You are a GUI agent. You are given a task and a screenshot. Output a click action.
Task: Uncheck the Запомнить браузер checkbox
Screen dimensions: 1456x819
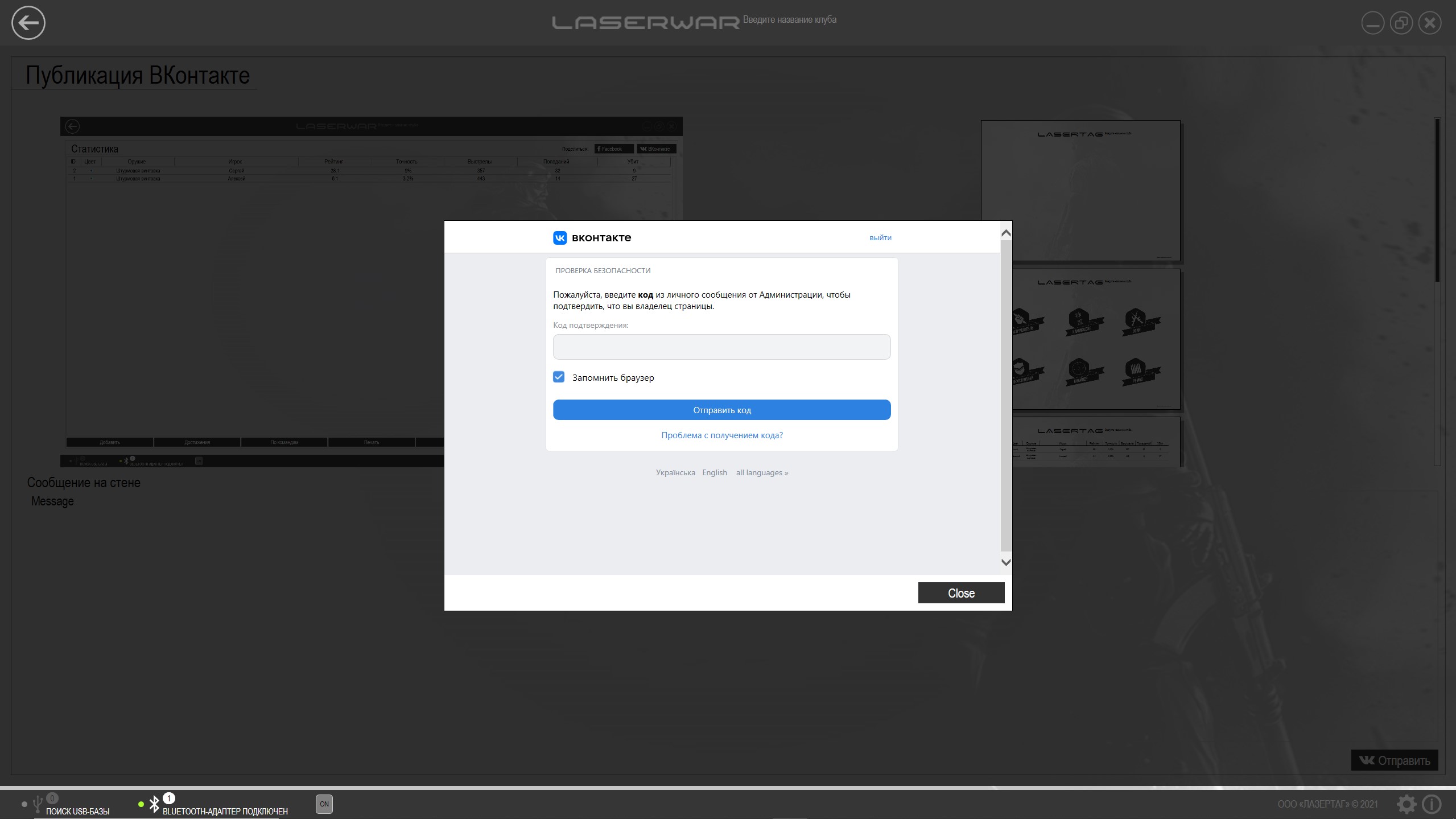[x=559, y=377]
